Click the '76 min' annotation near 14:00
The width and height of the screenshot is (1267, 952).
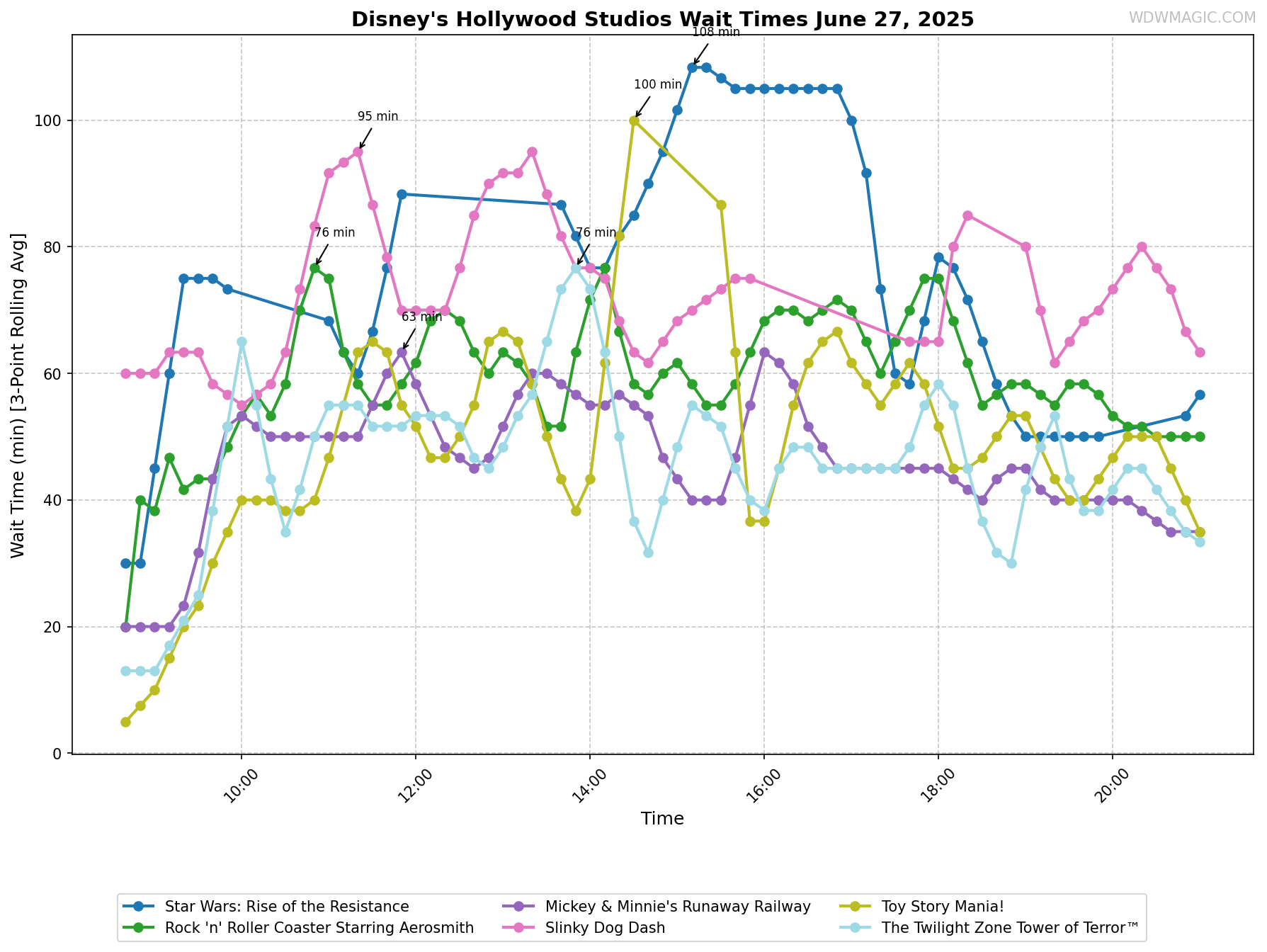click(x=596, y=232)
